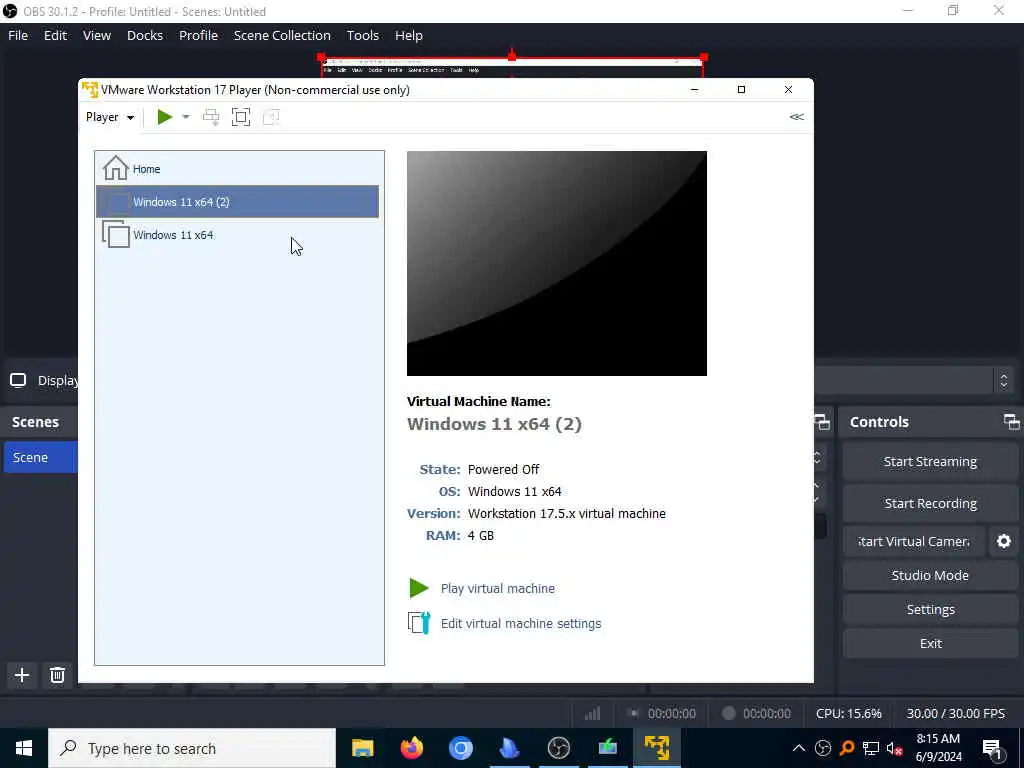This screenshot has height=768, width=1024.
Task: Open OBS Settings button
Action: [930, 609]
